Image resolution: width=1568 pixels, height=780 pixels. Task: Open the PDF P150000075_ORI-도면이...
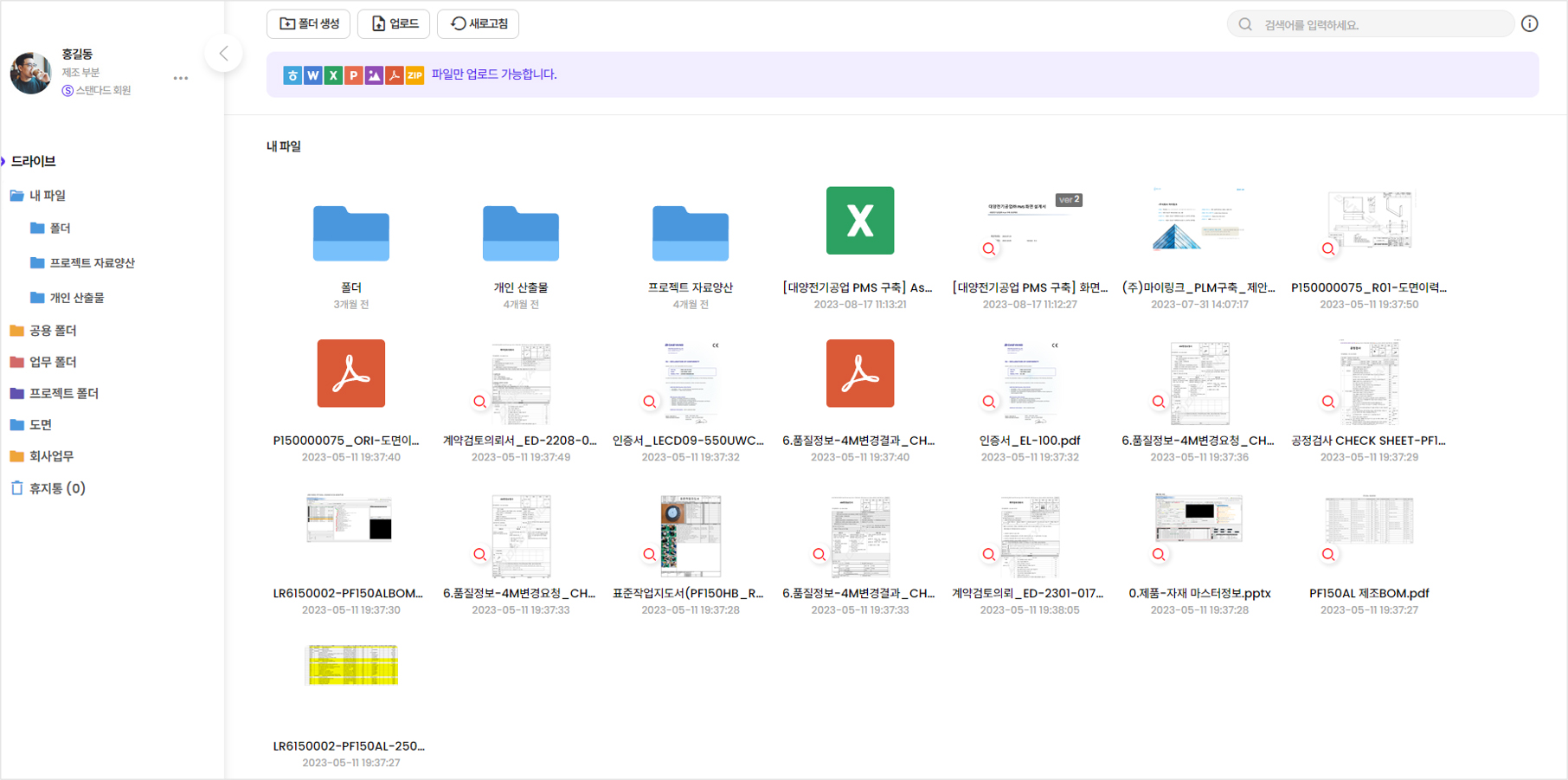(350, 374)
